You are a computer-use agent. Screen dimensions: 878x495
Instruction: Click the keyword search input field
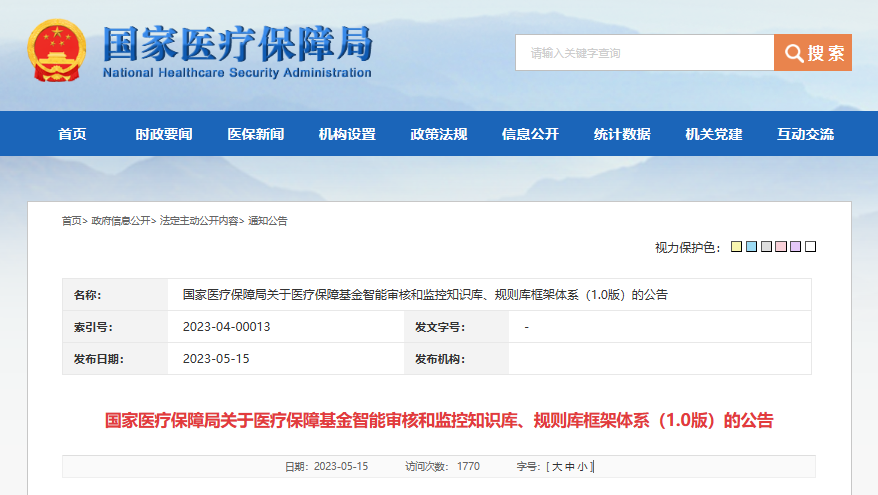pyautogui.click(x=644, y=53)
